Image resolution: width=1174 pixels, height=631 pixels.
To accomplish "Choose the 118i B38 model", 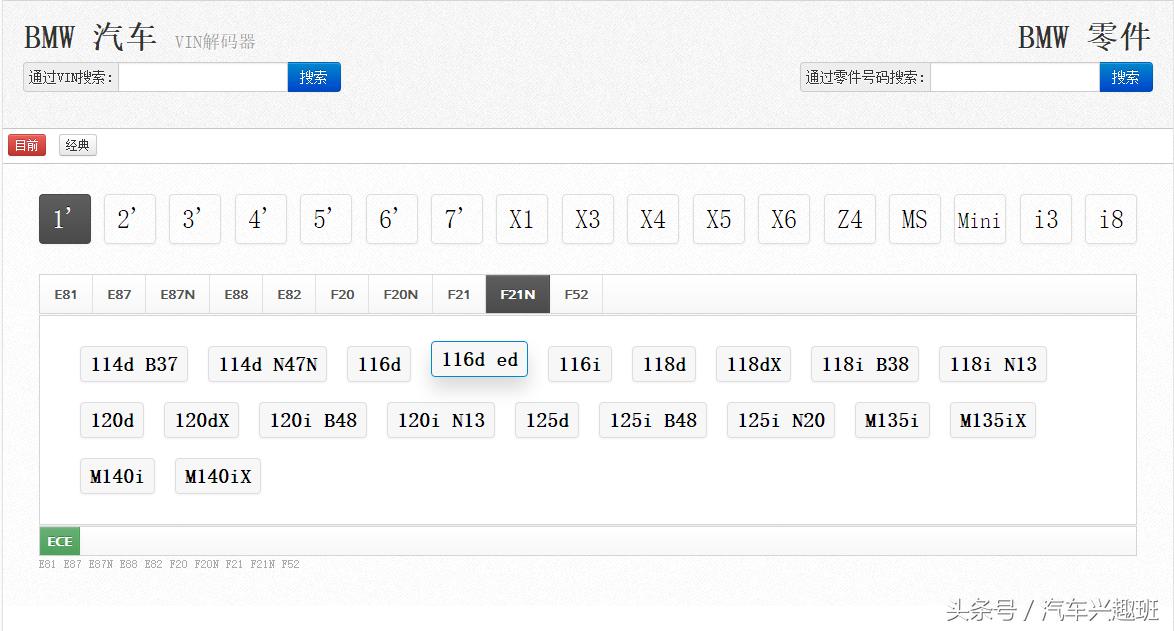I will [x=865, y=365].
